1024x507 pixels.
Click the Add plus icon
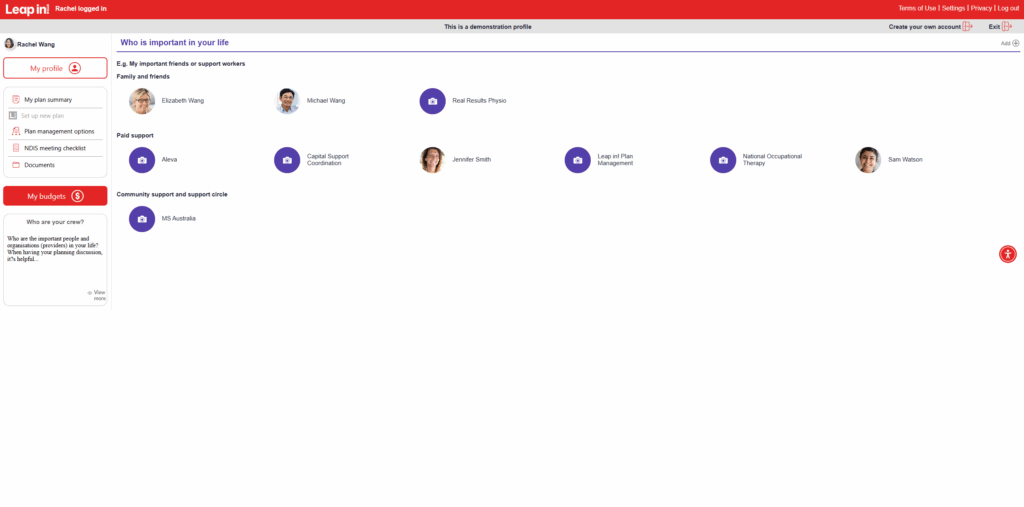coord(1016,43)
